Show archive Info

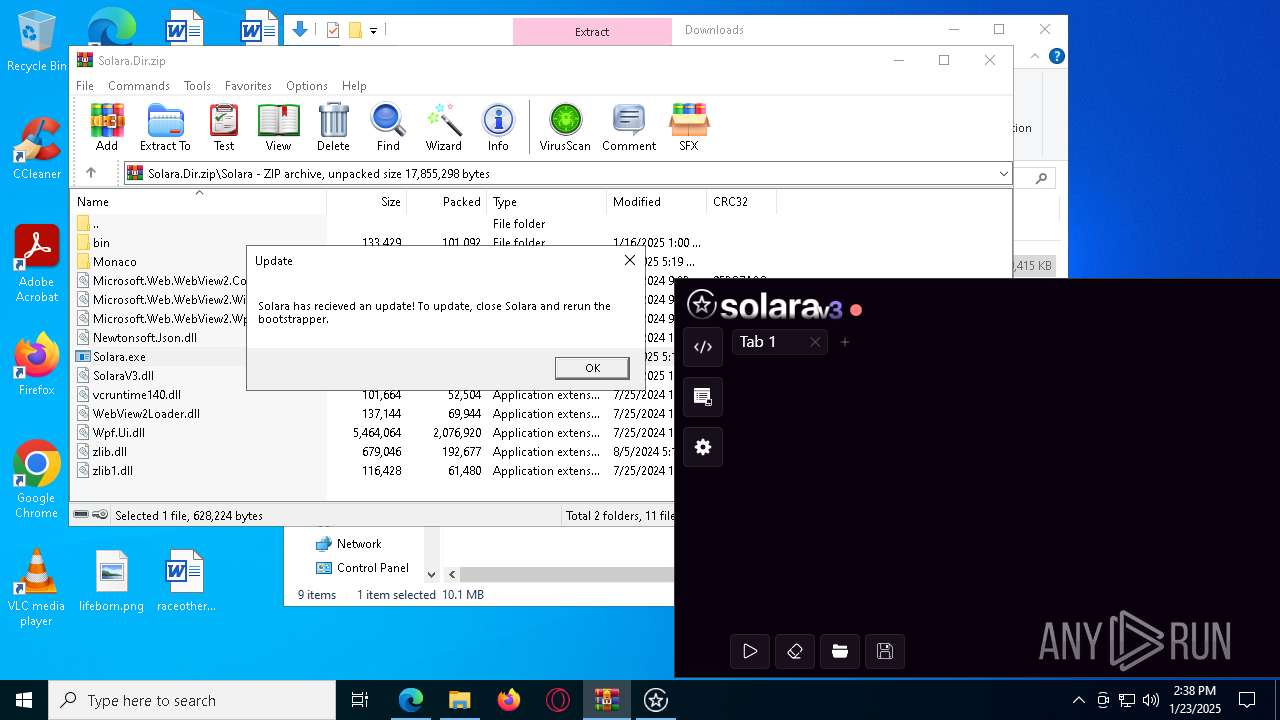pos(498,127)
